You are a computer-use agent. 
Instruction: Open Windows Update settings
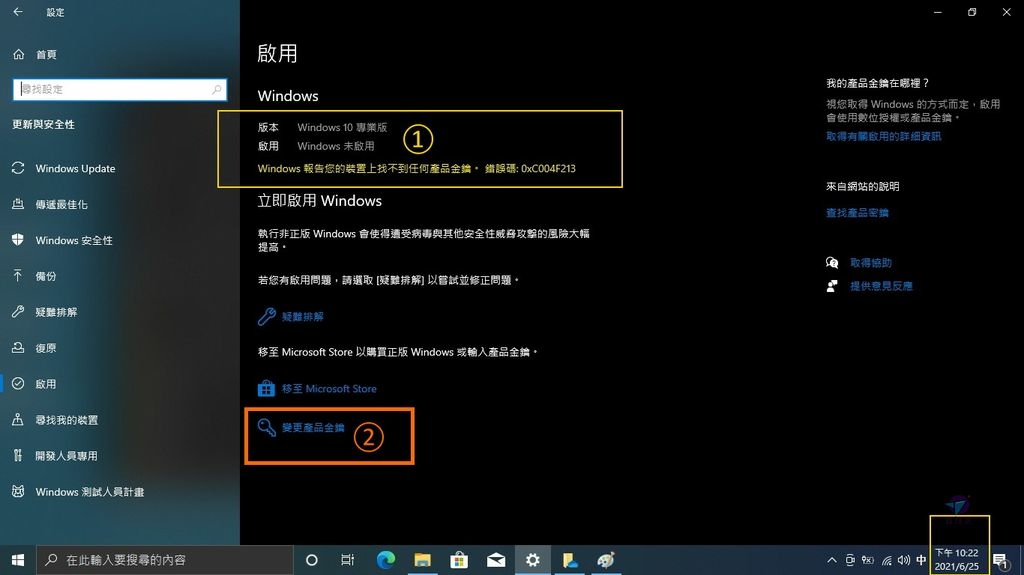click(75, 169)
